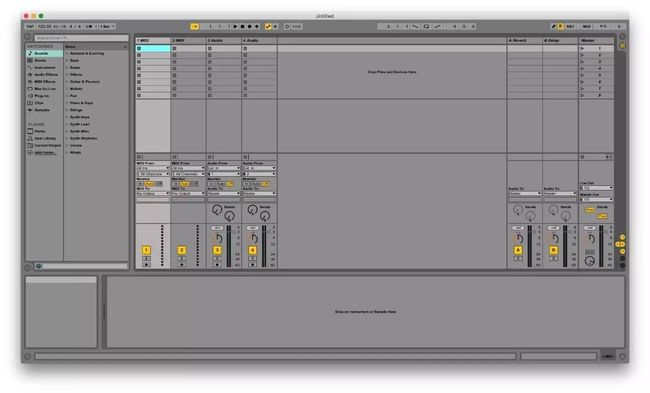650x393 pixels.
Task: Open 1 MIDI track's MIDI To dropdown
Action: (153, 194)
